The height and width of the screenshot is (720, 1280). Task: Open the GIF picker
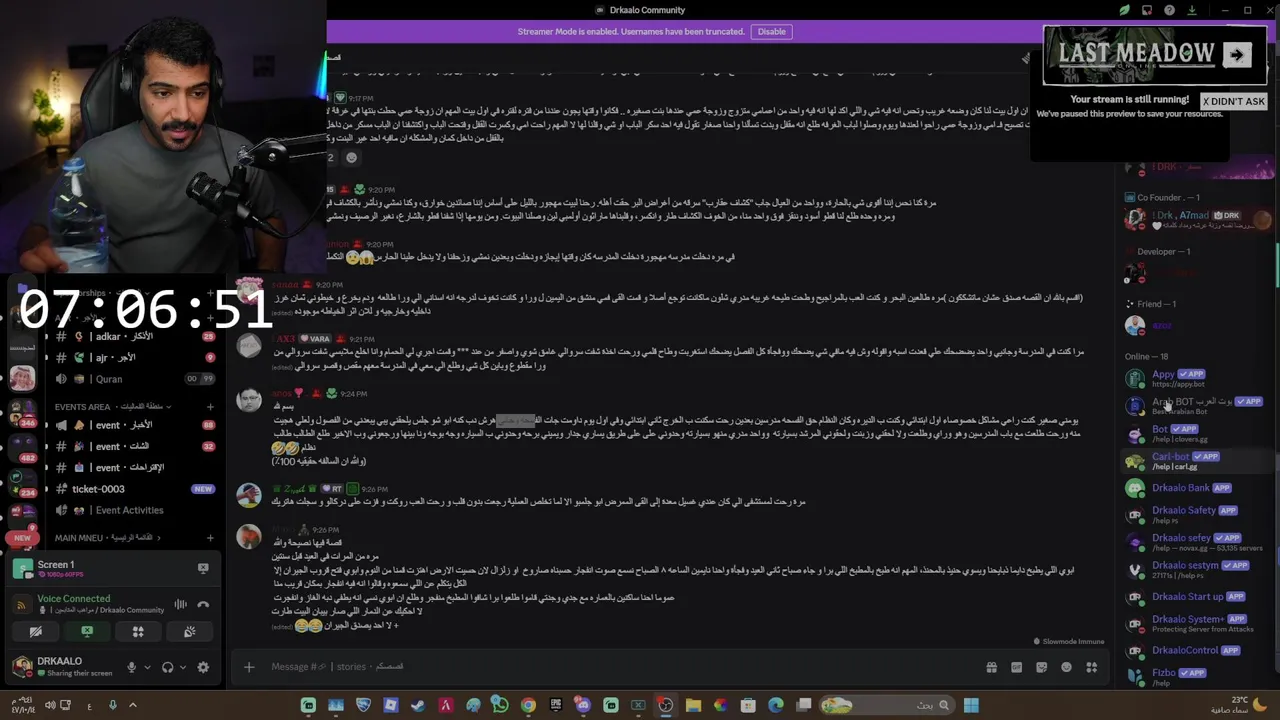(x=1016, y=667)
